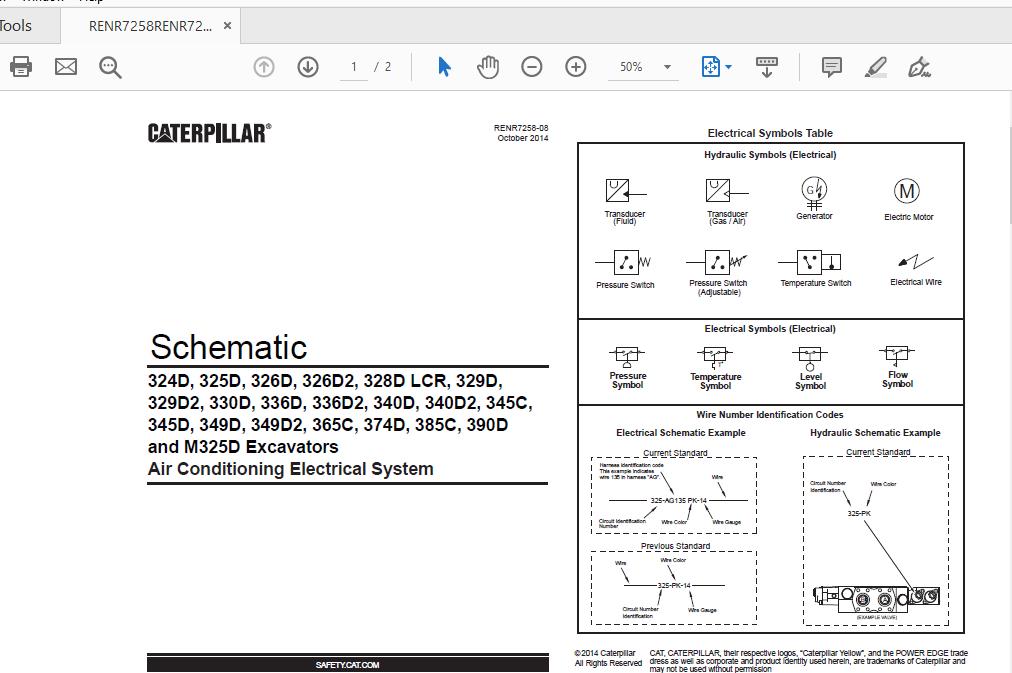Switch to the Tools tab
The width and height of the screenshot is (1012, 673).
15,26
